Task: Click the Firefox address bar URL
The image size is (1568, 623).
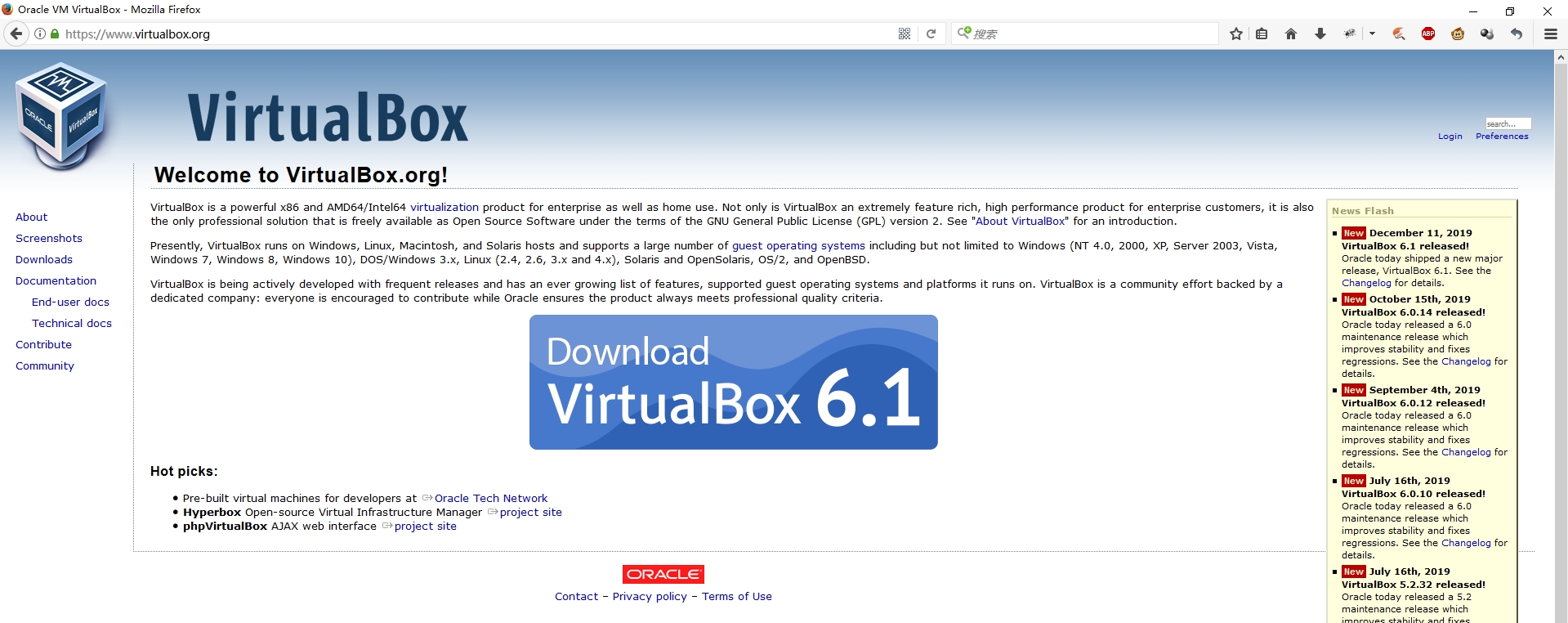Action: (137, 34)
